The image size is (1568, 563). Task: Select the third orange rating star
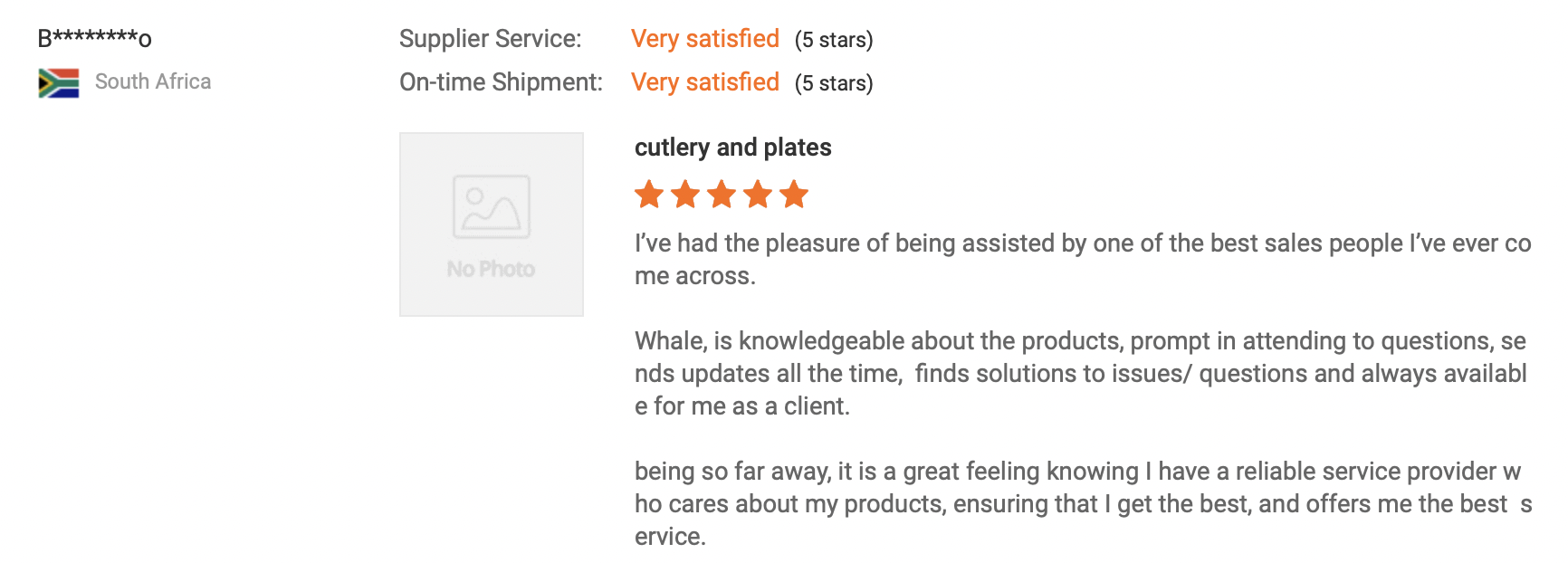(722, 194)
